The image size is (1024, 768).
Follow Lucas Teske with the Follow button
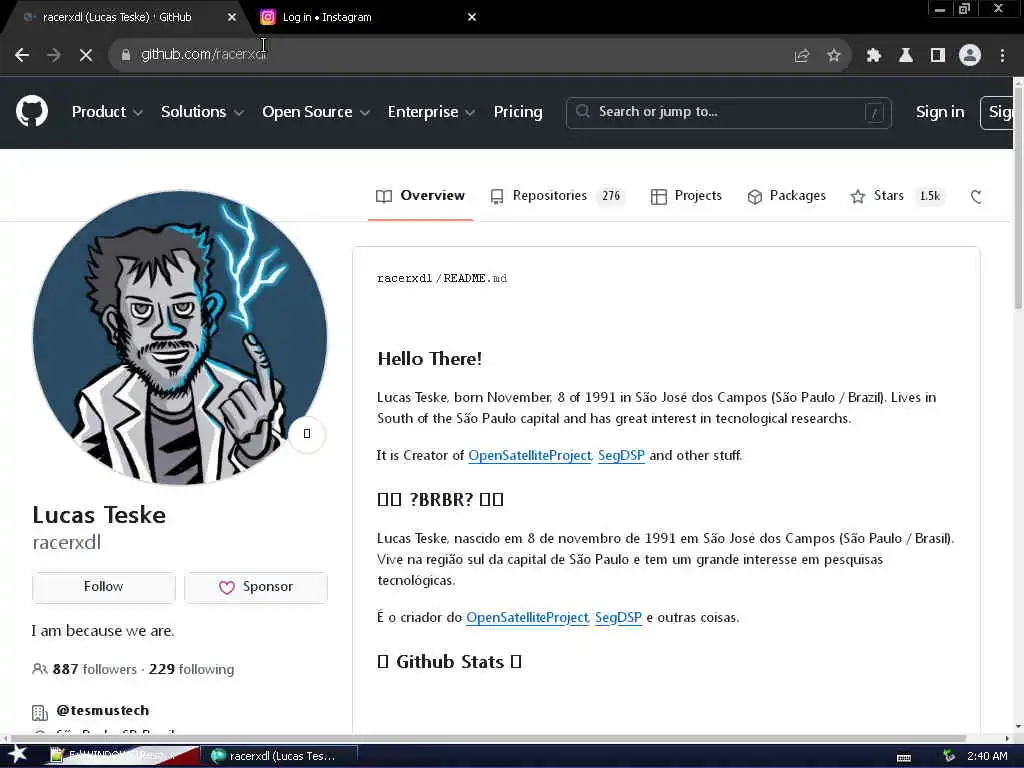(104, 587)
